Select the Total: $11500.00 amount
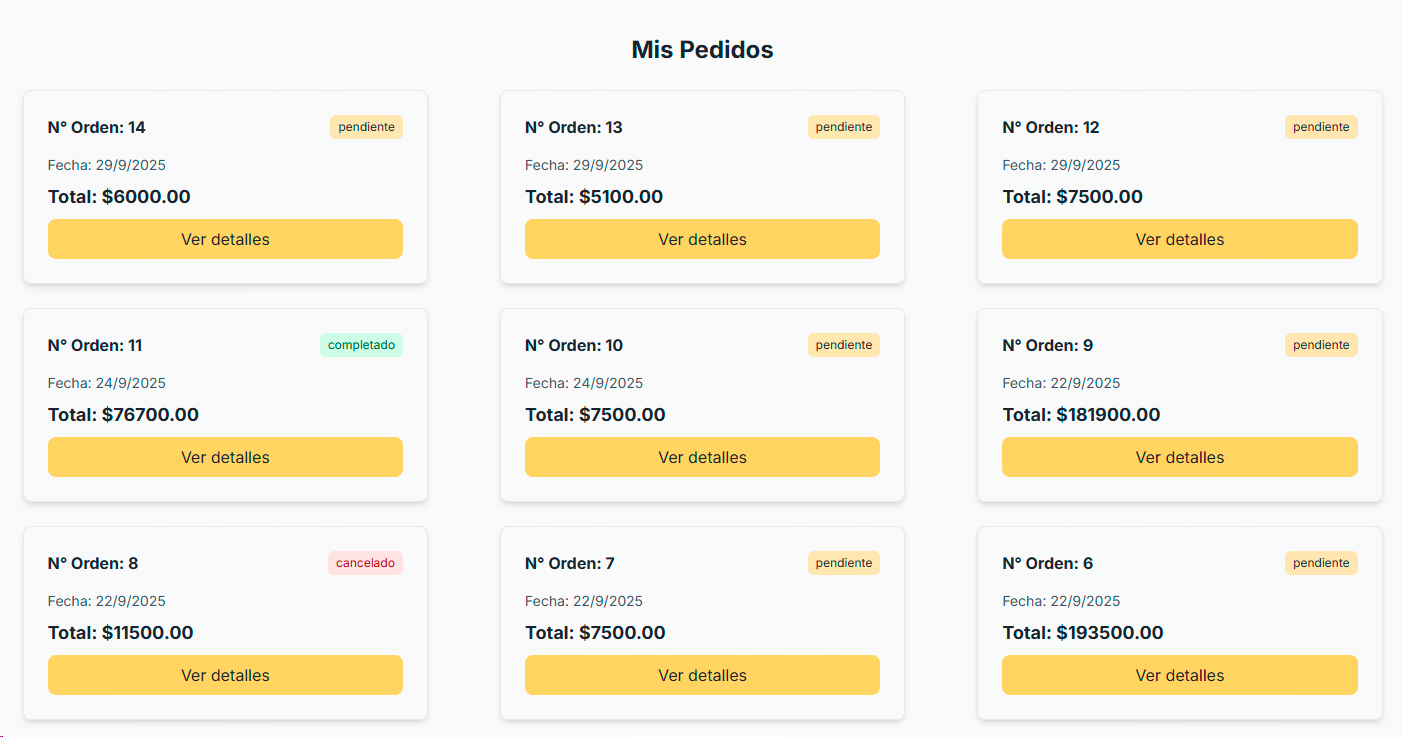Viewport: 1402px width, 737px height. (121, 633)
